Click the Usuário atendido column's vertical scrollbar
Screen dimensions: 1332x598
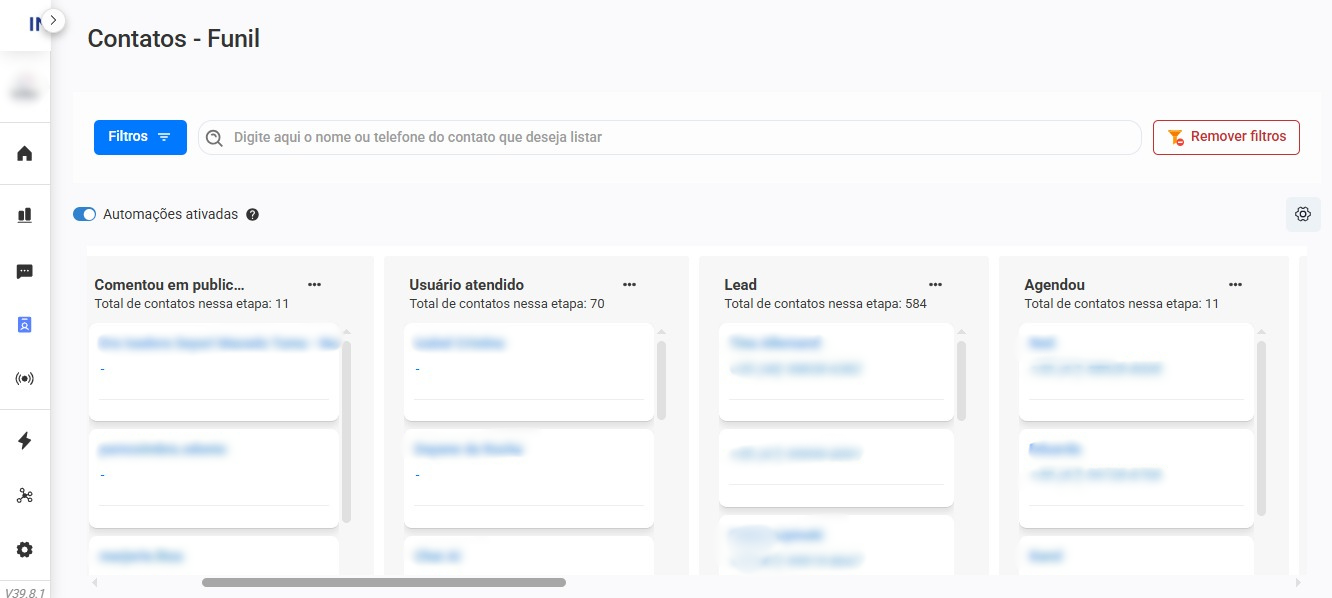point(661,381)
